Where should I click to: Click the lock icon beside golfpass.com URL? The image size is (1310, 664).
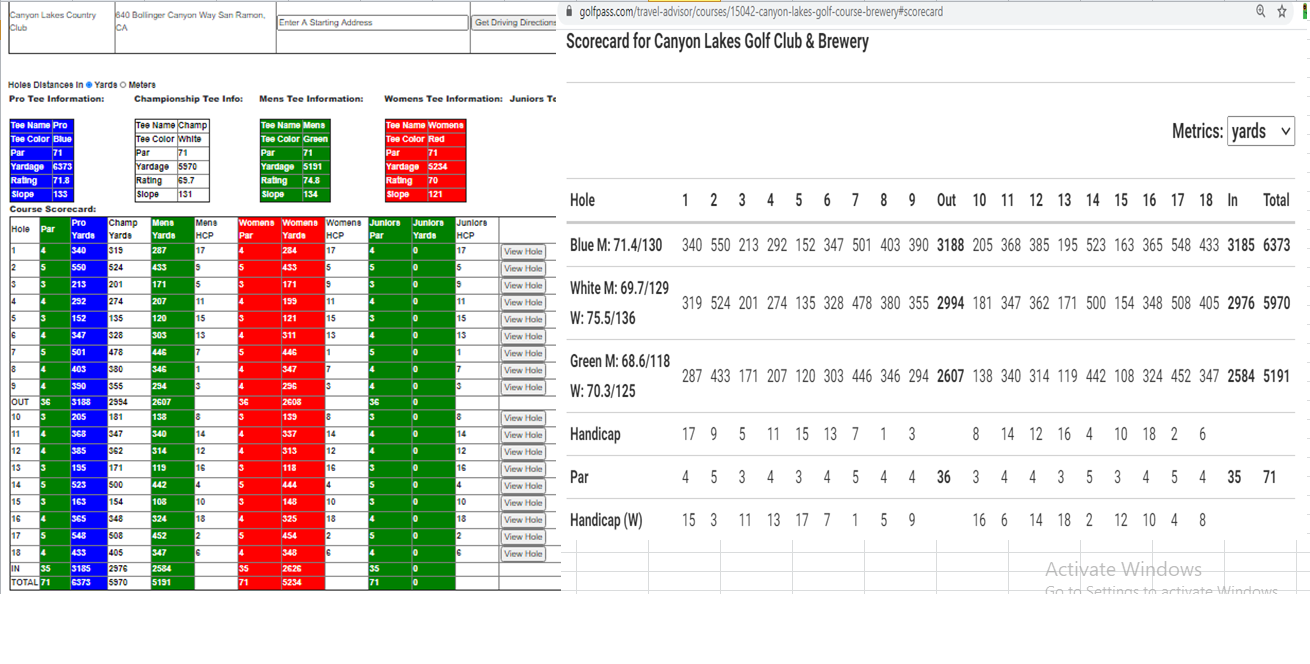570,12
